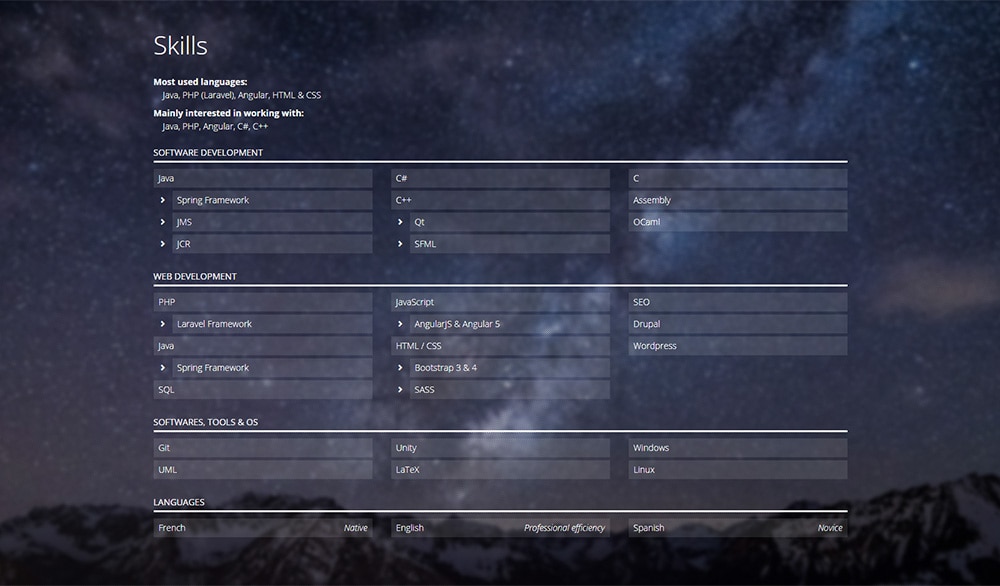Click the chevron next to Bootstrap 3 & 4
Image resolution: width=1000 pixels, height=586 pixels.
[x=400, y=368]
